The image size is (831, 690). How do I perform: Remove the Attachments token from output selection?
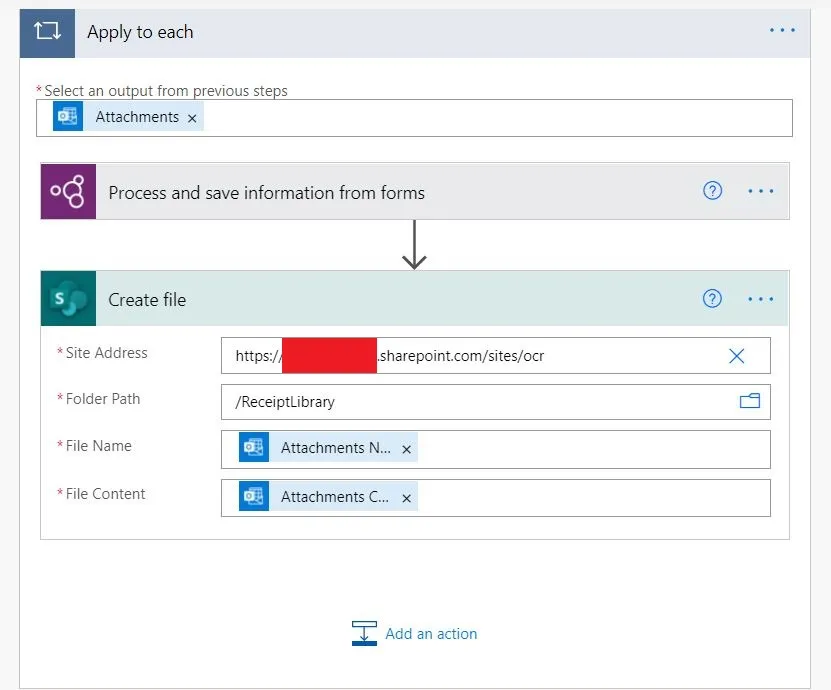190,116
